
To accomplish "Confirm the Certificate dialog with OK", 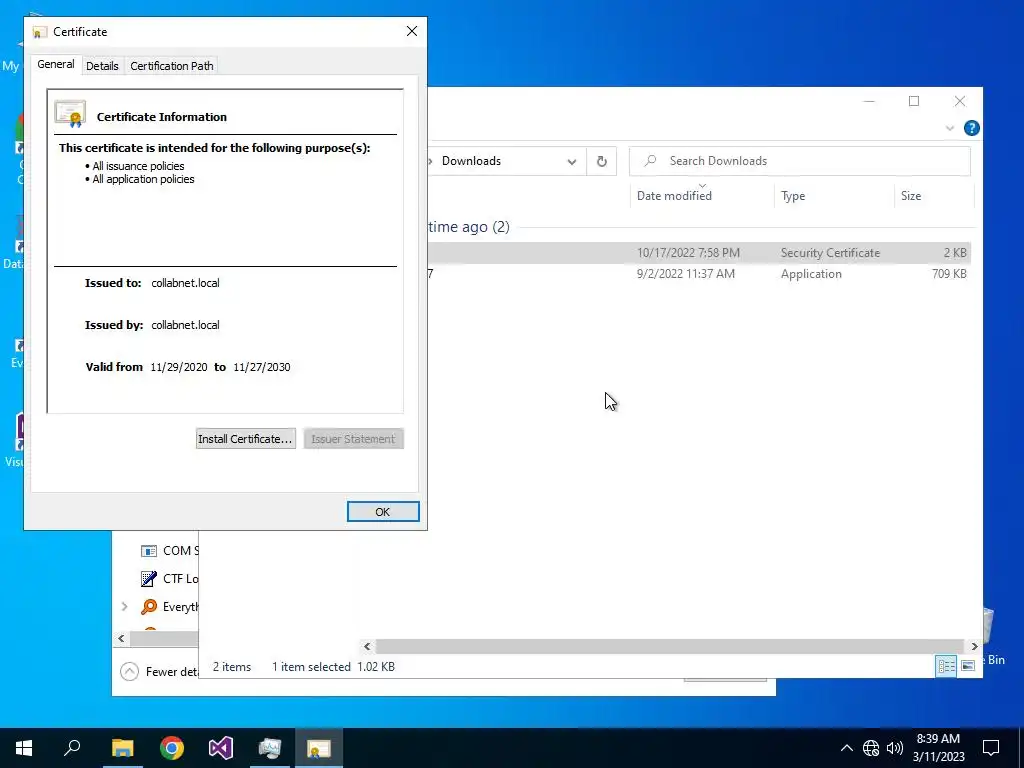I will pyautogui.click(x=383, y=512).
